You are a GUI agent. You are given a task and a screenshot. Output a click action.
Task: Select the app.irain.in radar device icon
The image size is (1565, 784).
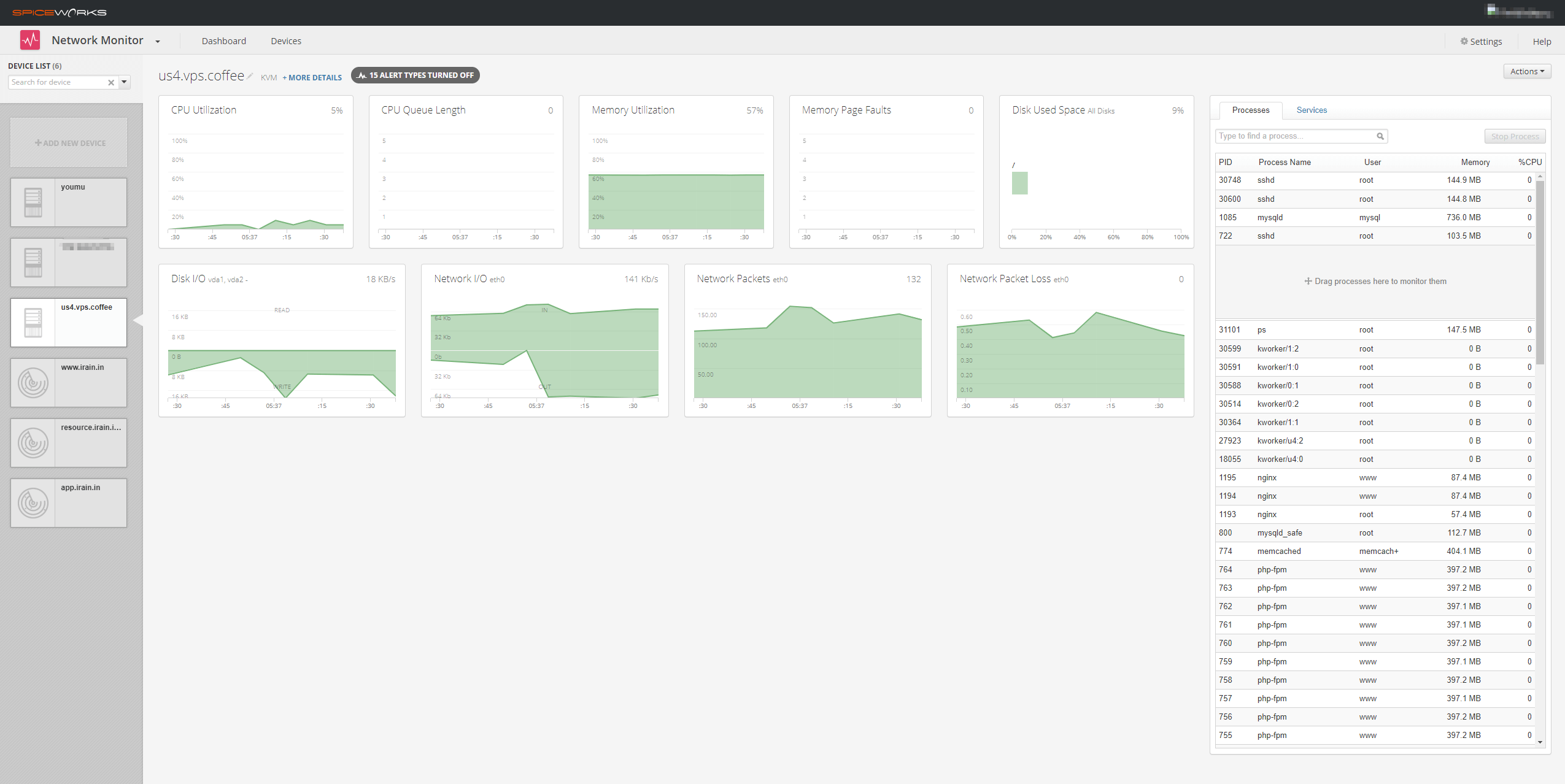[33, 503]
